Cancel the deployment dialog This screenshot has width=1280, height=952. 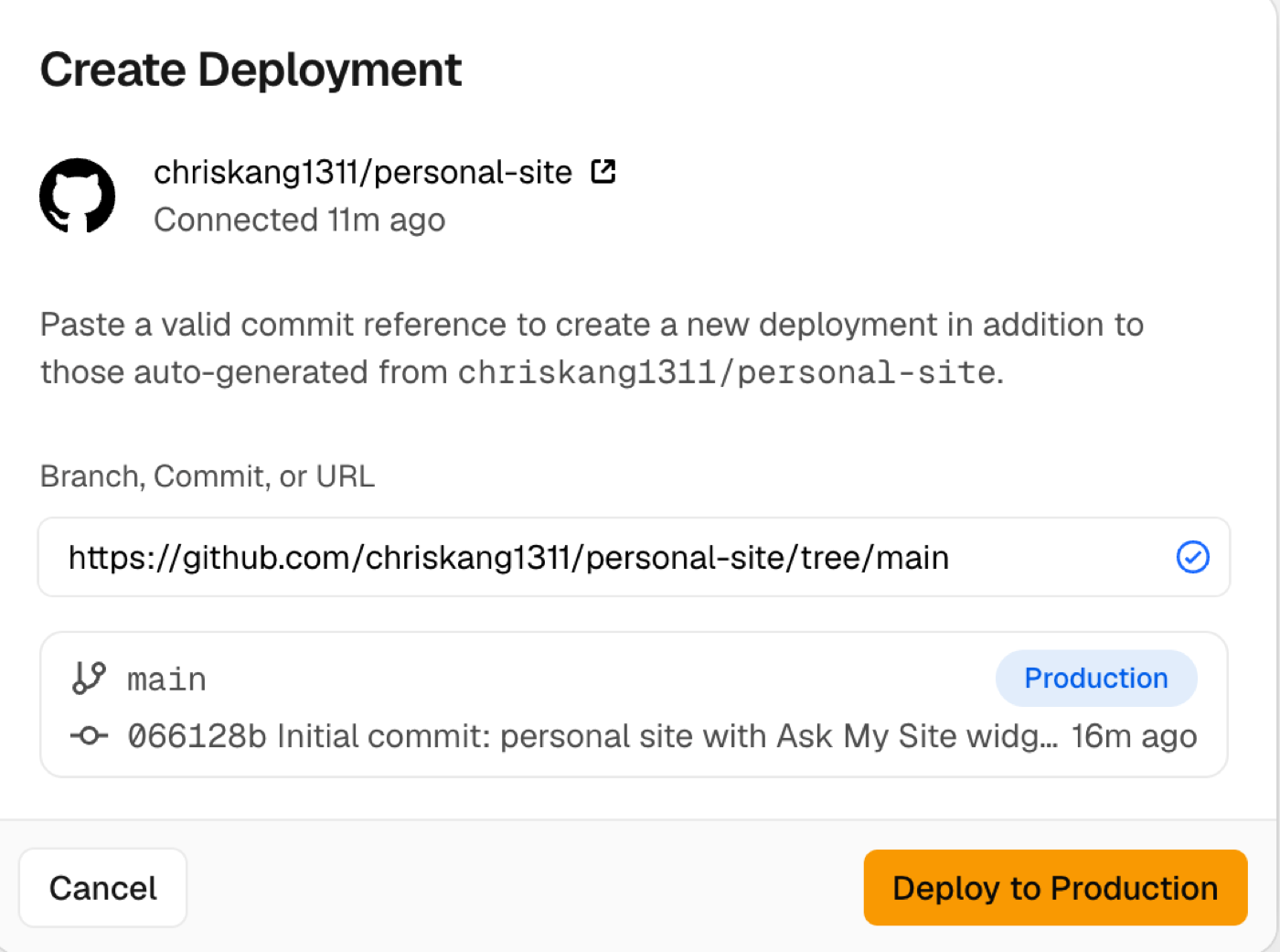coord(103,888)
